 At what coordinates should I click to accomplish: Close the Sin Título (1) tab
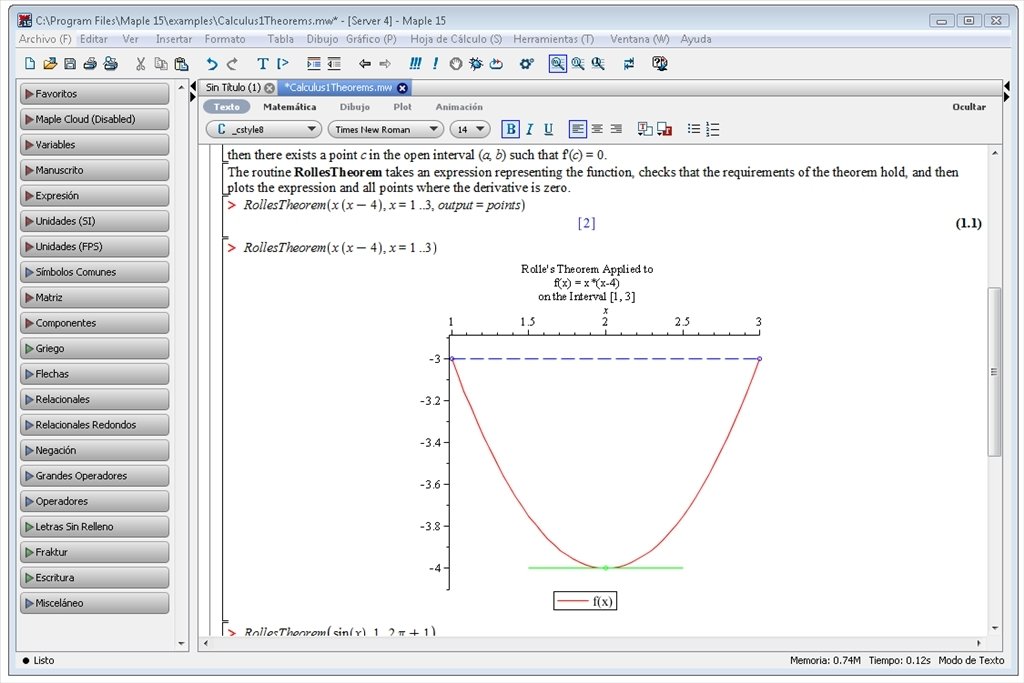click(269, 87)
